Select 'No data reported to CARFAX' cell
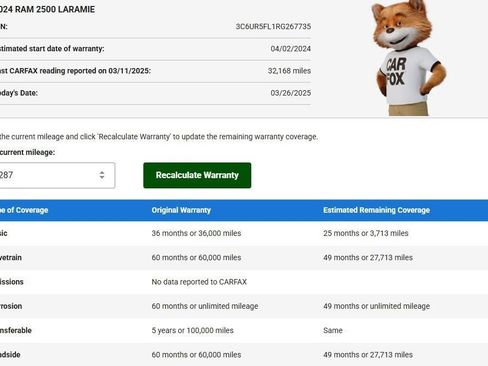 199,282
